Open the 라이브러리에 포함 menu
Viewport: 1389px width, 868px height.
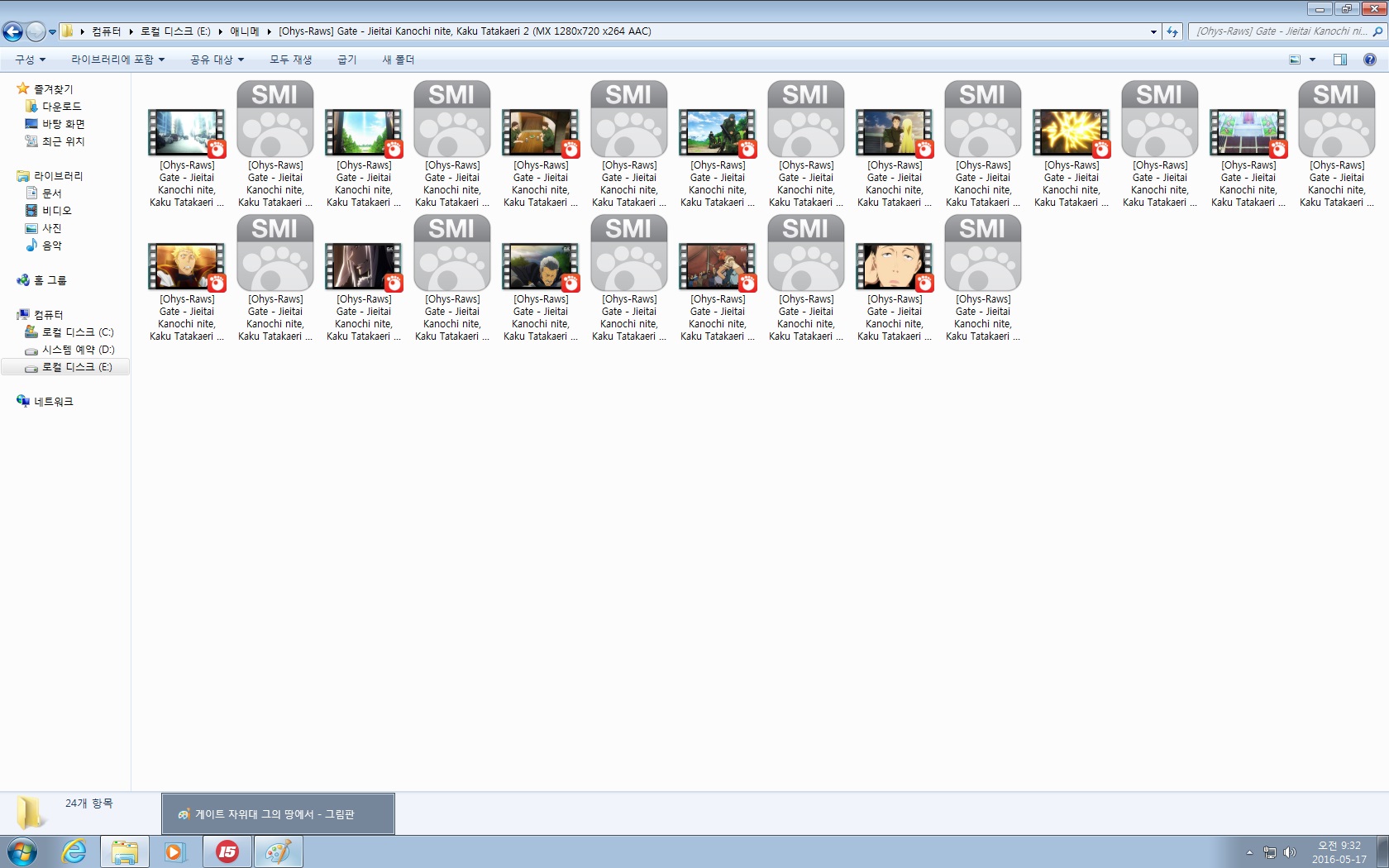point(117,60)
